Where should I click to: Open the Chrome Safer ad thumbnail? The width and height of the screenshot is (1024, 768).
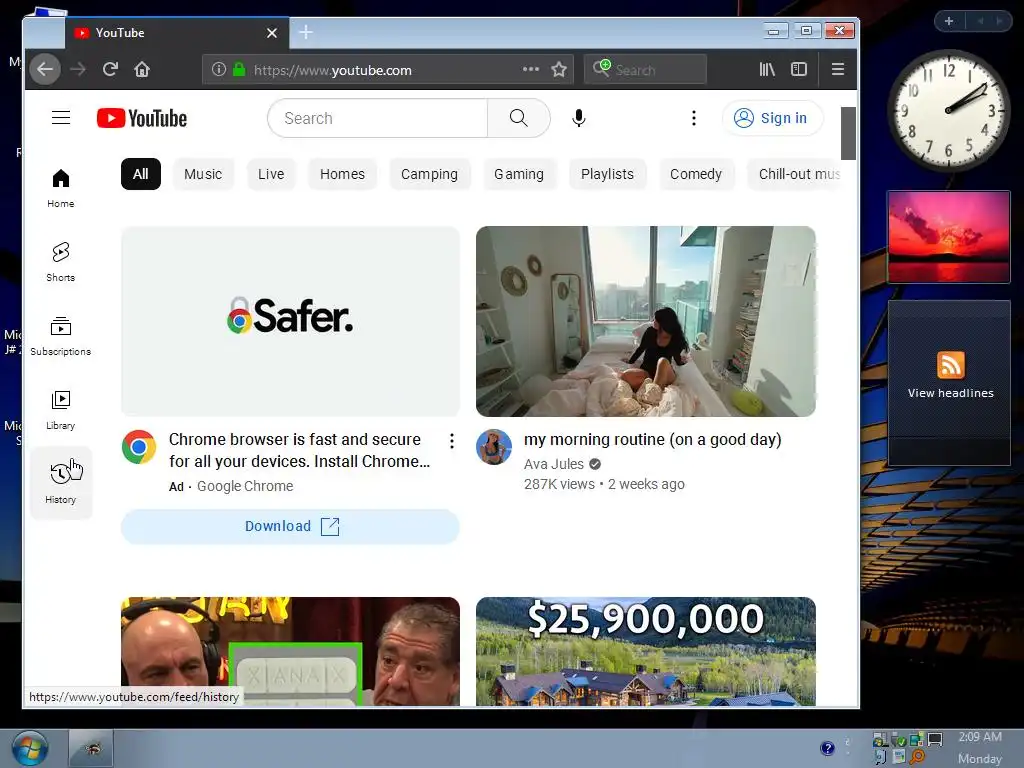(291, 321)
